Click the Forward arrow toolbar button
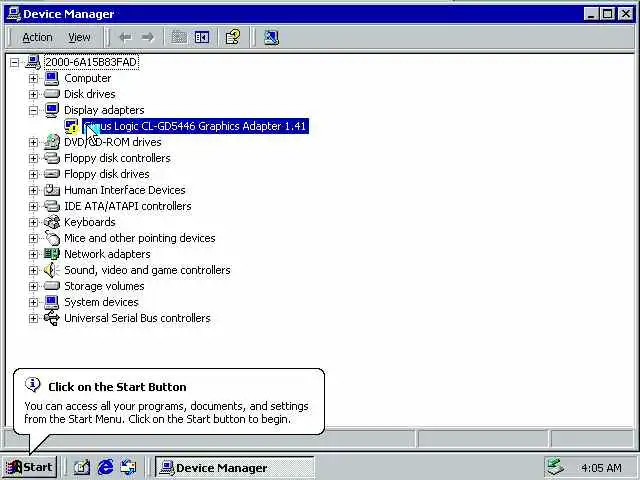640x480 pixels. point(147,38)
